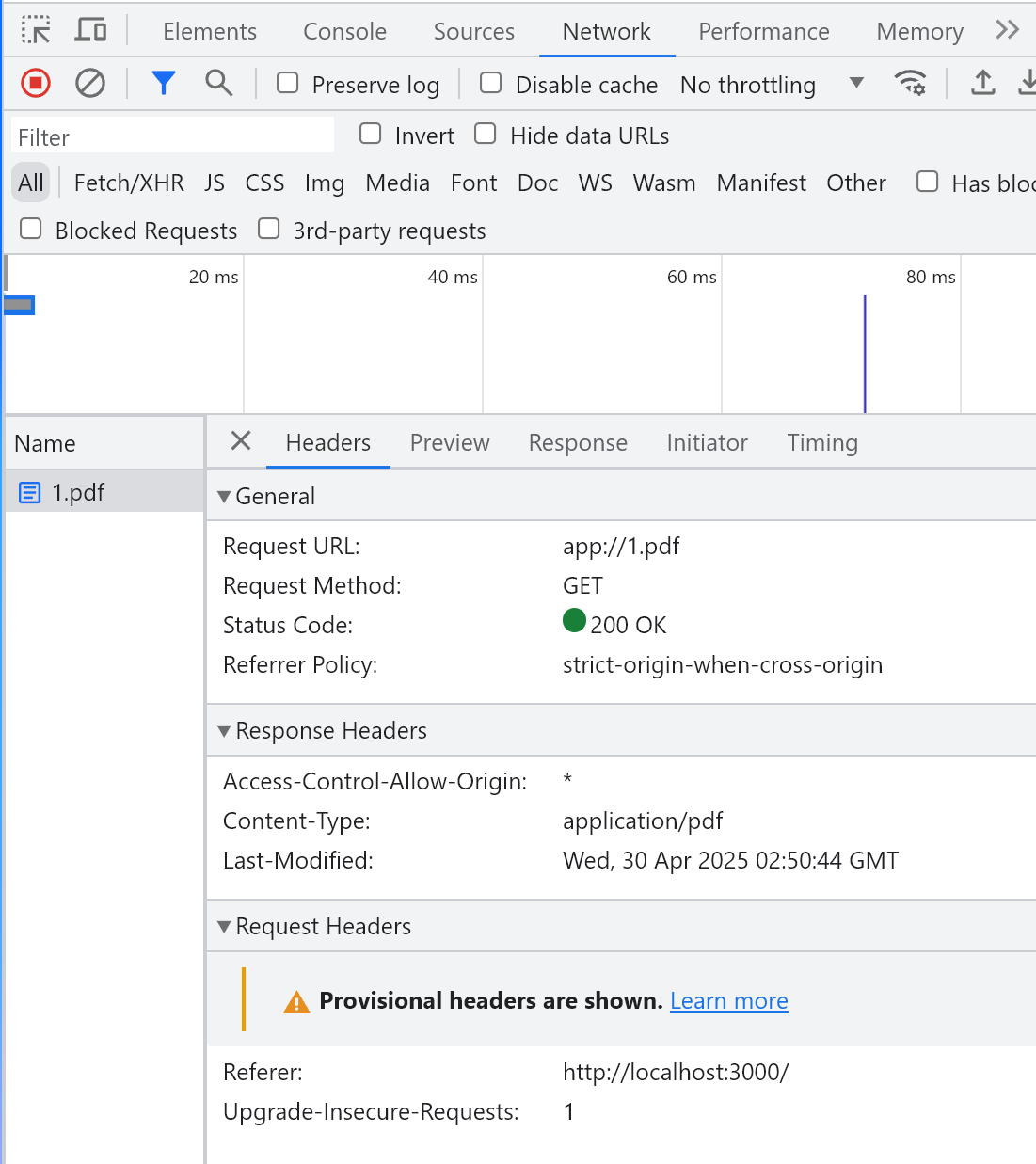Open the Performance panel
The height and width of the screenshot is (1164, 1036).
(764, 31)
